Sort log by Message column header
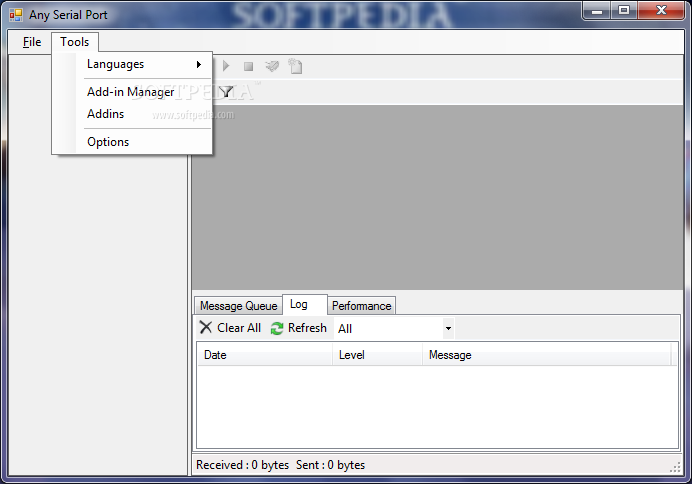The height and width of the screenshot is (484, 692). pyautogui.click(x=547, y=355)
